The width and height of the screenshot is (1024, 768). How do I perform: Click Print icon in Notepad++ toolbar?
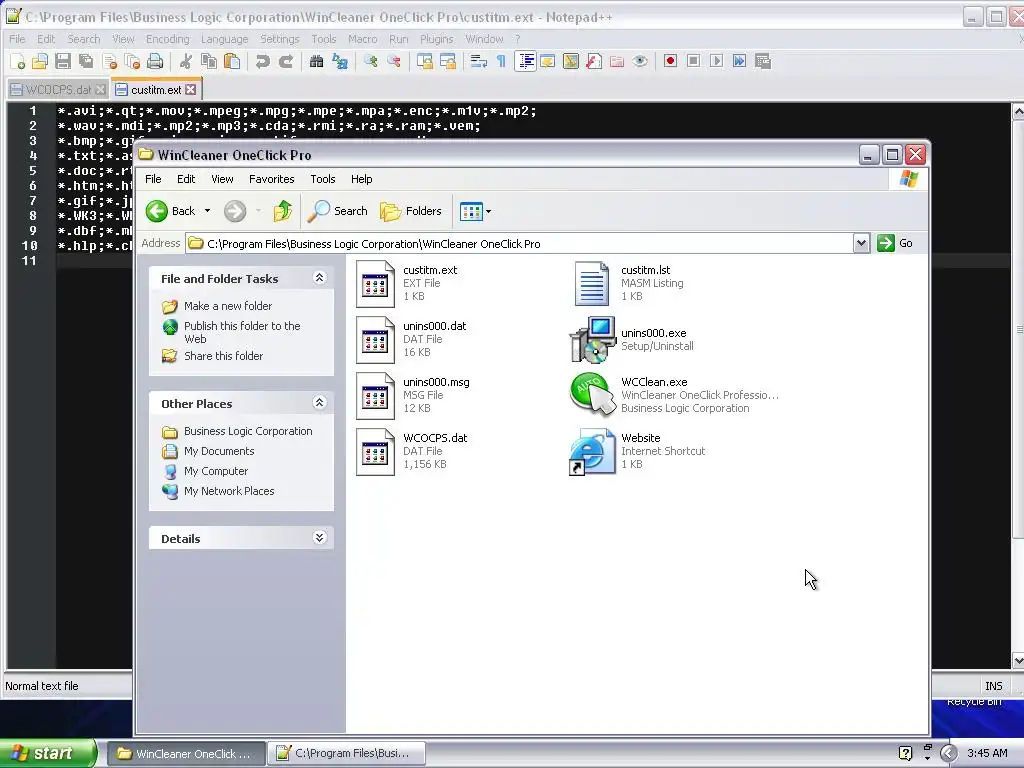155,61
